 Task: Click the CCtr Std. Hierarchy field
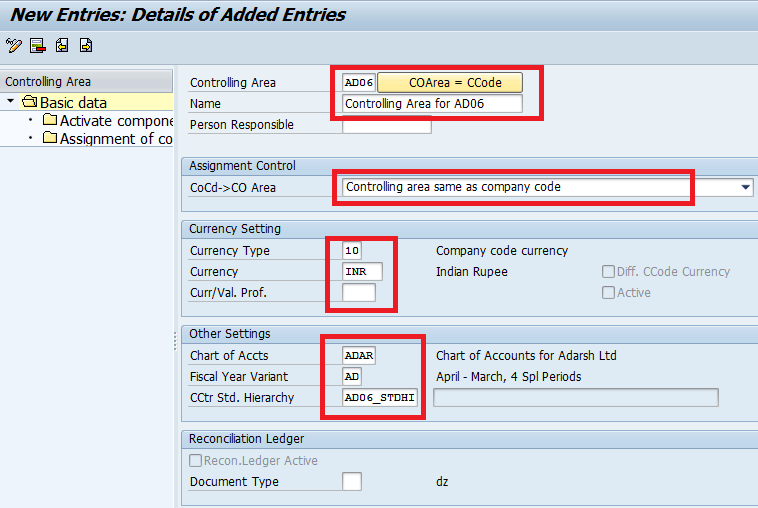click(379, 398)
